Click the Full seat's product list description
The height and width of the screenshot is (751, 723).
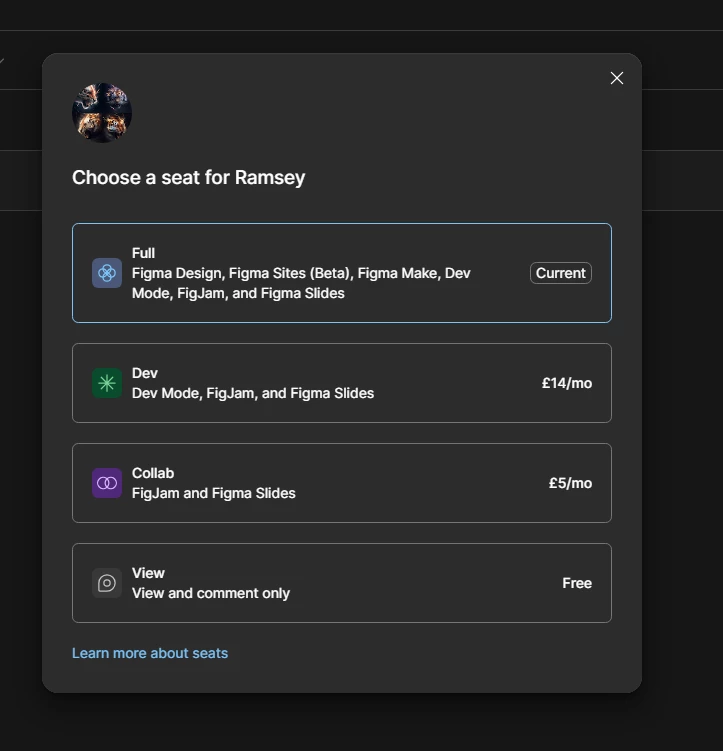click(x=300, y=283)
